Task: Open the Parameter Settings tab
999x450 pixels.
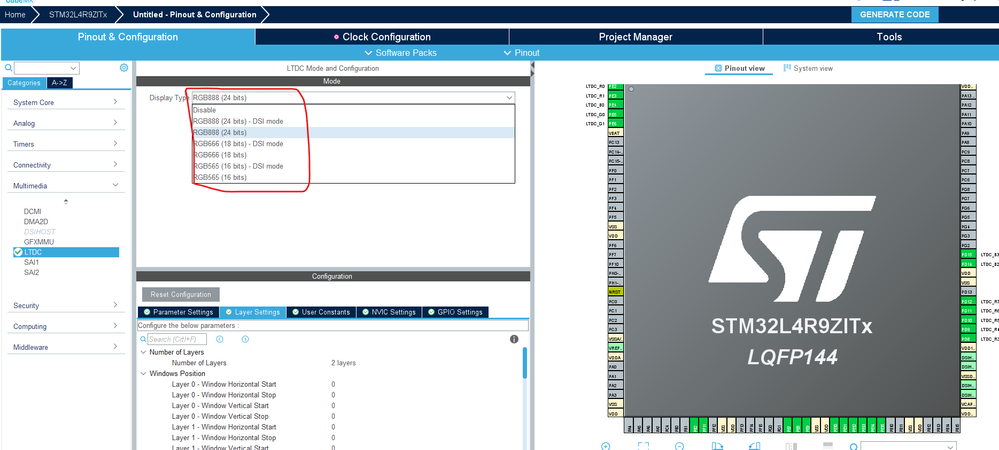Action: coord(178,312)
